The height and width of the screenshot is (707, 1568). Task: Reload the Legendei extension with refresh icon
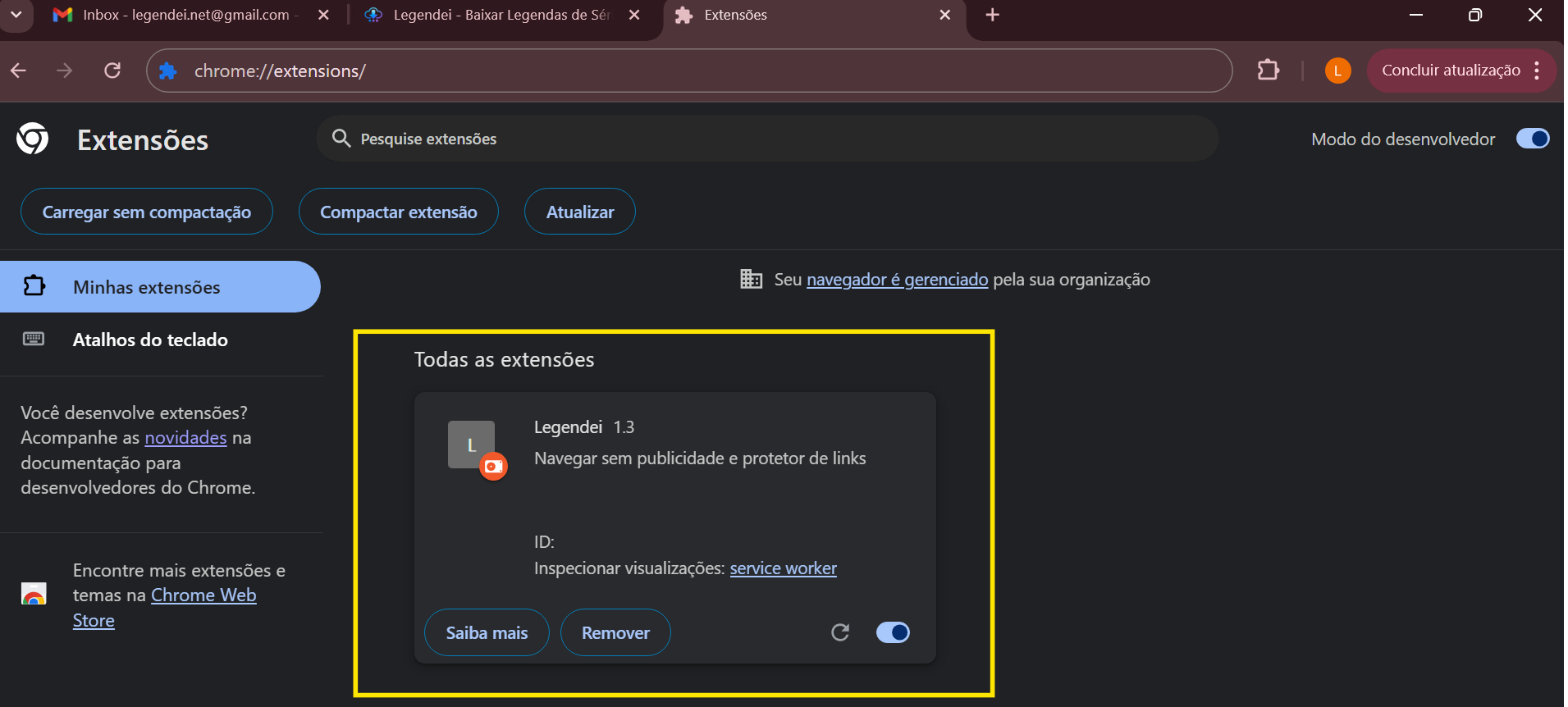point(839,632)
